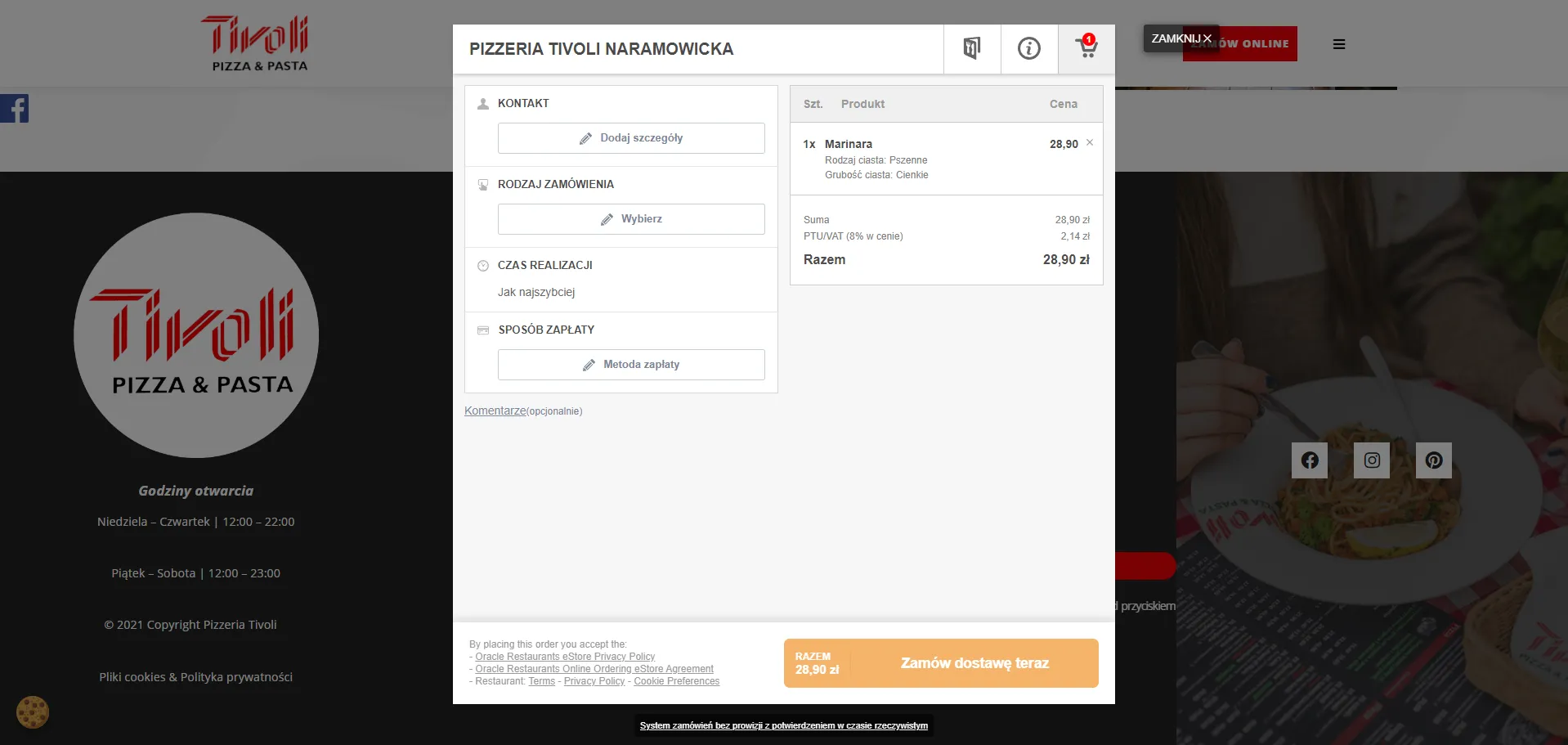Open Oracle Restaurants eStore Privacy Policy
Screen dimensions: 1568x745
565,657
